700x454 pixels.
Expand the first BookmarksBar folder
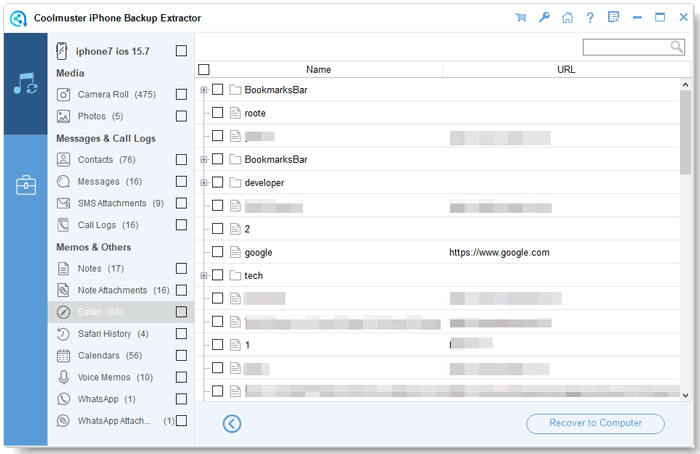(x=204, y=90)
